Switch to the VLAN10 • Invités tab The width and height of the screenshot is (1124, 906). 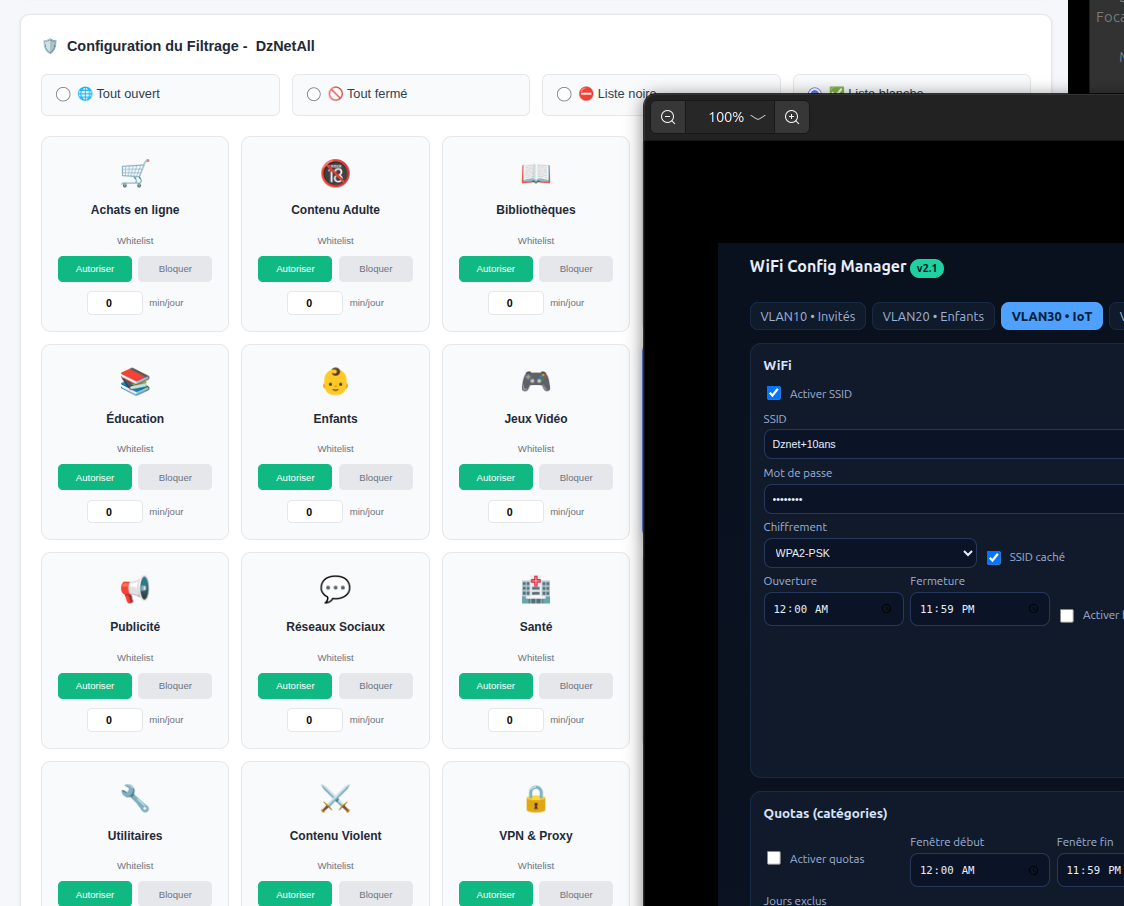[808, 316]
